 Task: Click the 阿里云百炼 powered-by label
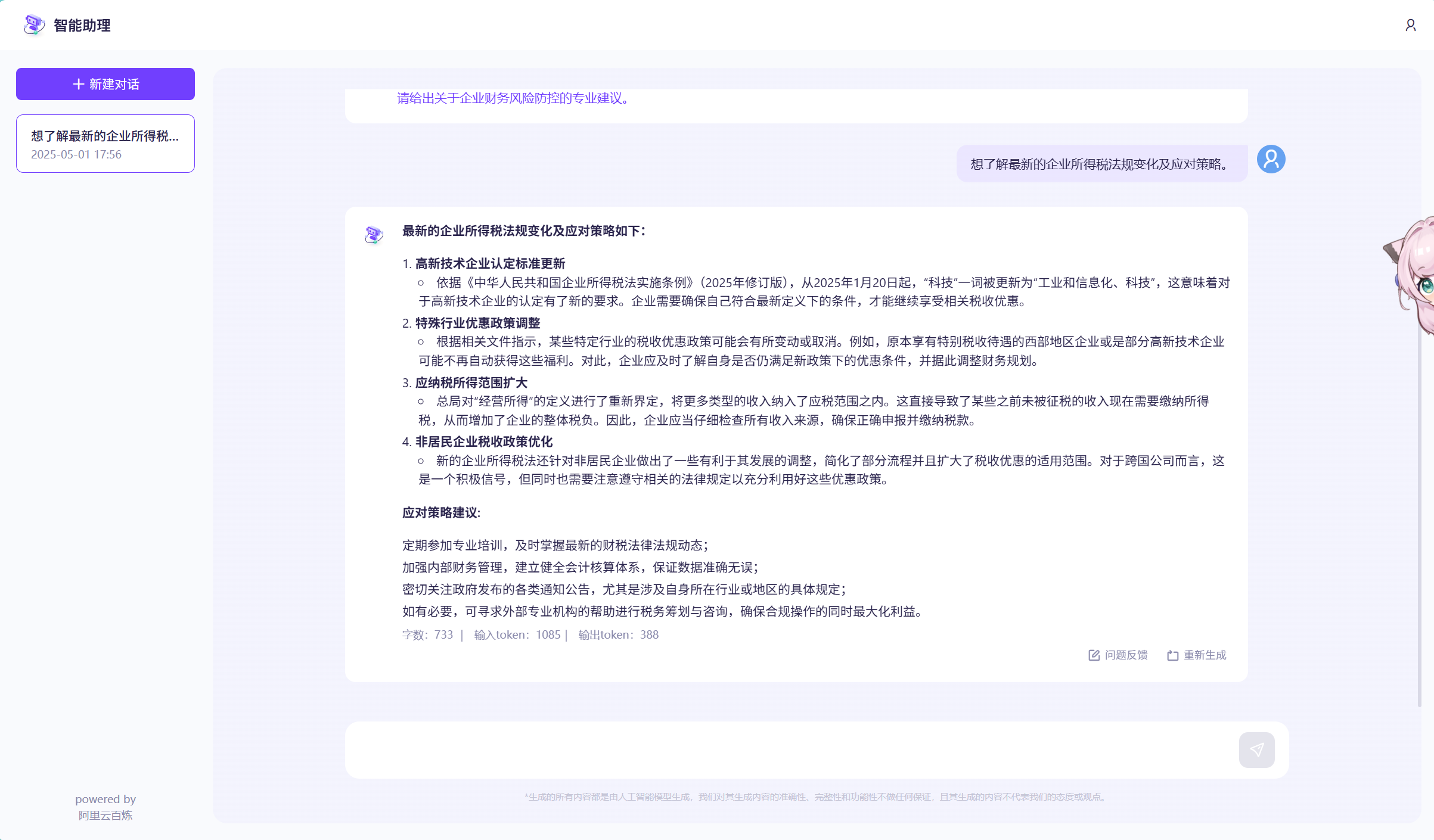click(x=105, y=816)
